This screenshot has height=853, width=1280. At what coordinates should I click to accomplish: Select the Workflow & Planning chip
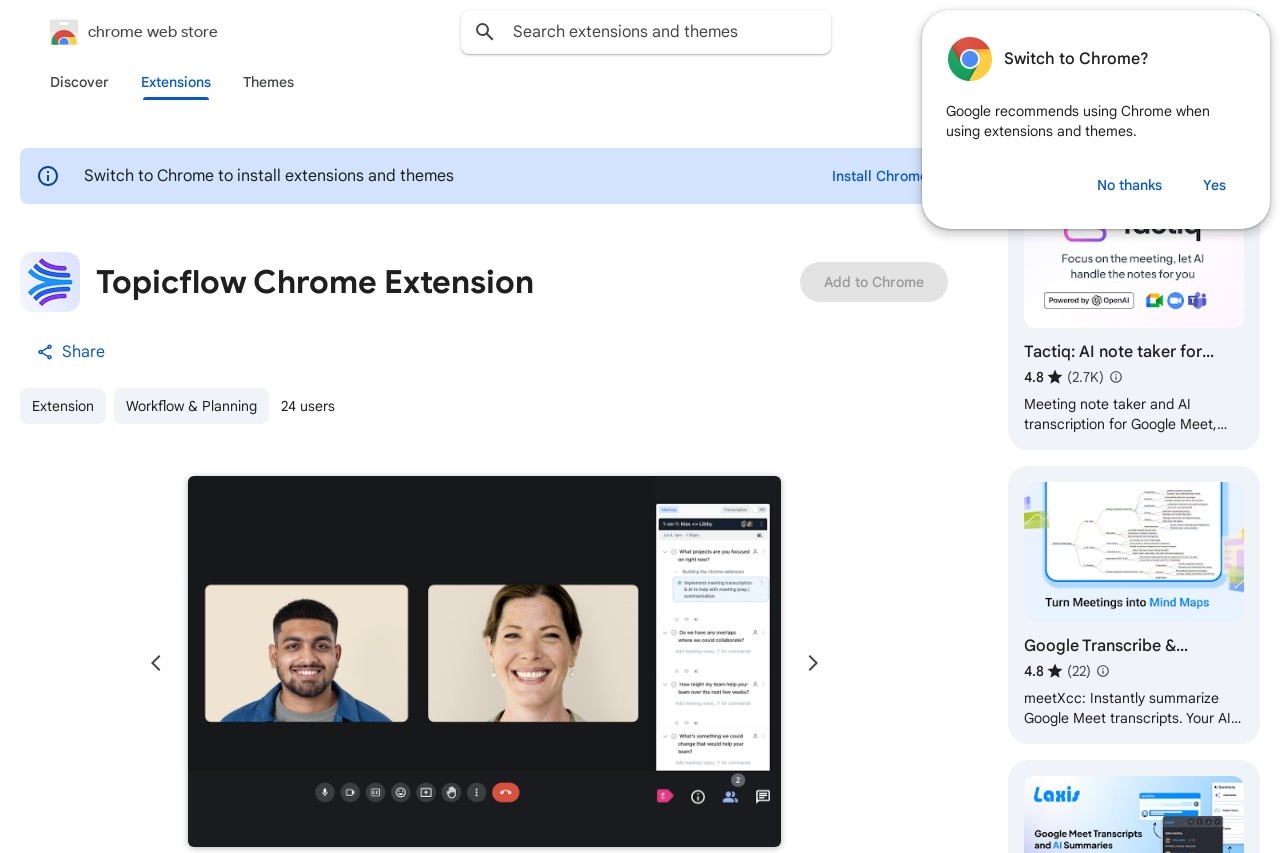[x=191, y=406]
